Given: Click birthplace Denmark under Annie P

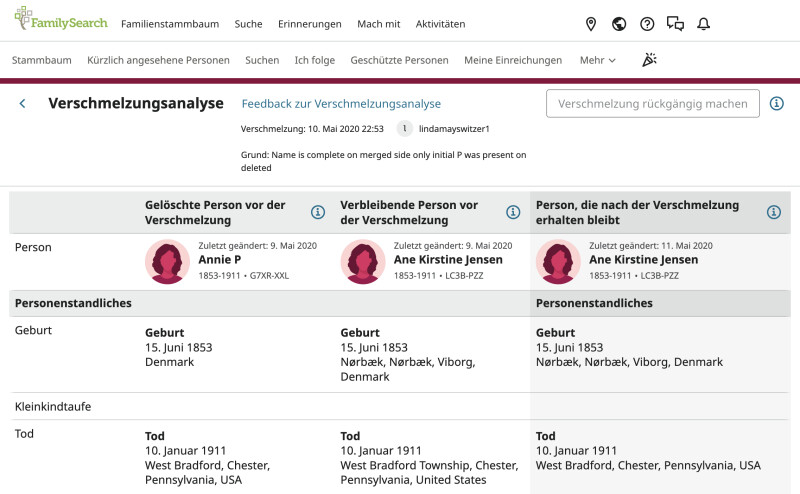Looking at the screenshot, I should pyautogui.click(x=169, y=362).
